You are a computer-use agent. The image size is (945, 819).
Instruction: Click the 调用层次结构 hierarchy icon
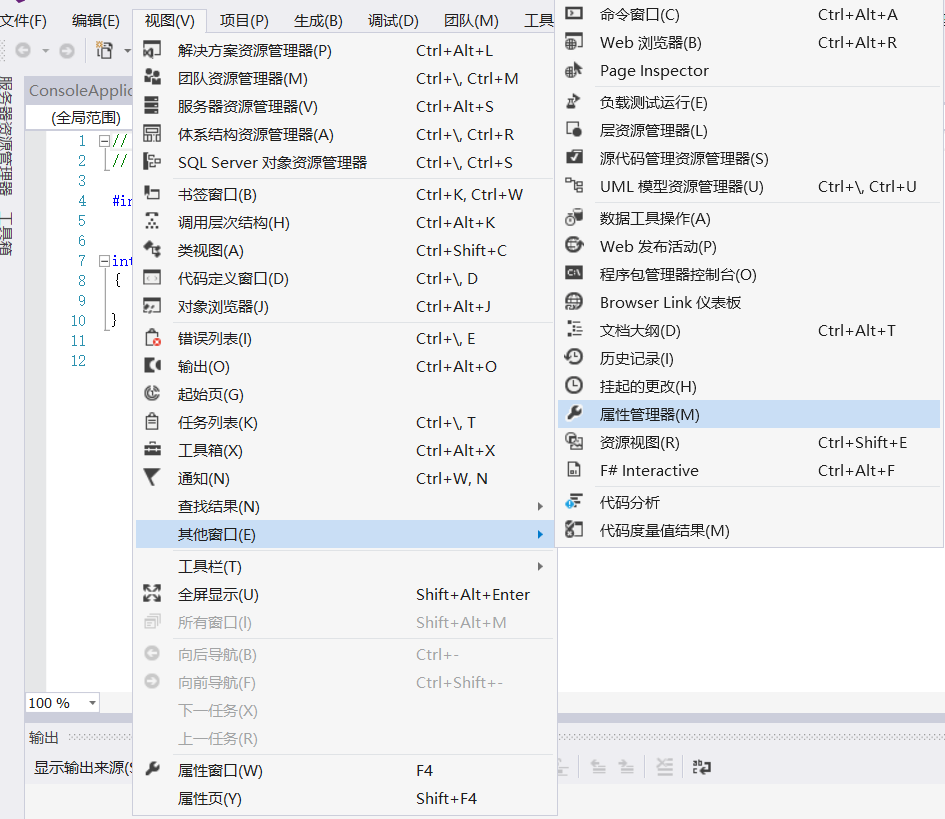152,221
